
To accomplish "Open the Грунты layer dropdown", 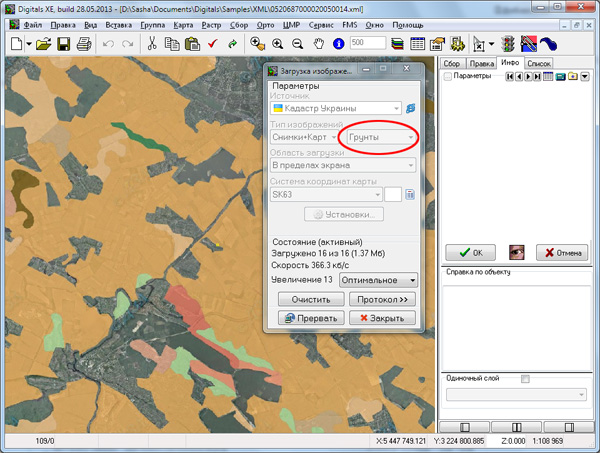I will (379, 136).
